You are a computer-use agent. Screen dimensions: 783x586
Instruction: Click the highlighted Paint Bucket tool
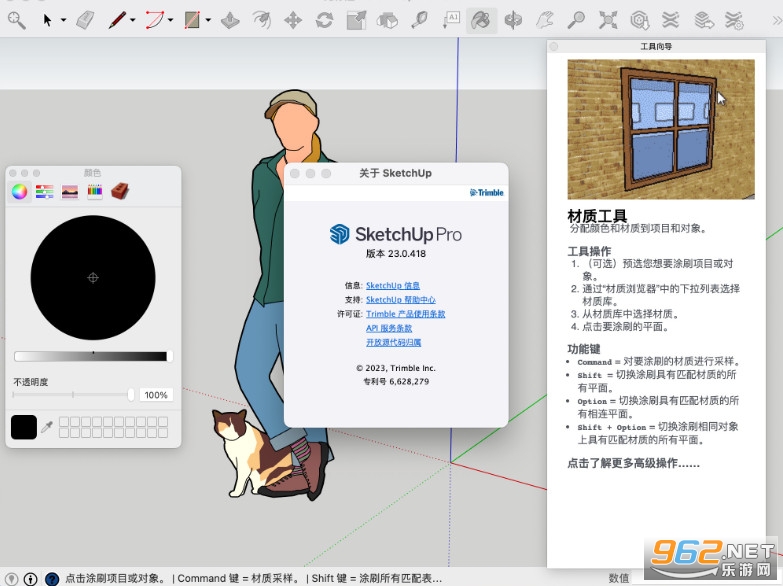click(x=481, y=20)
